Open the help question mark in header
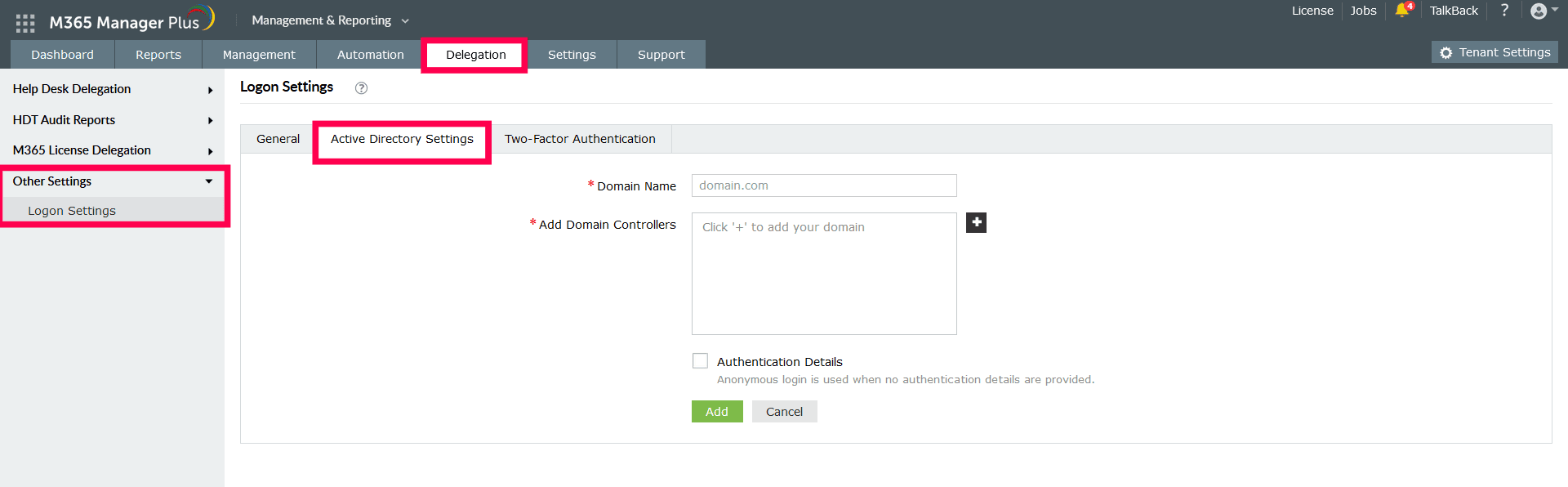 pos(1504,11)
